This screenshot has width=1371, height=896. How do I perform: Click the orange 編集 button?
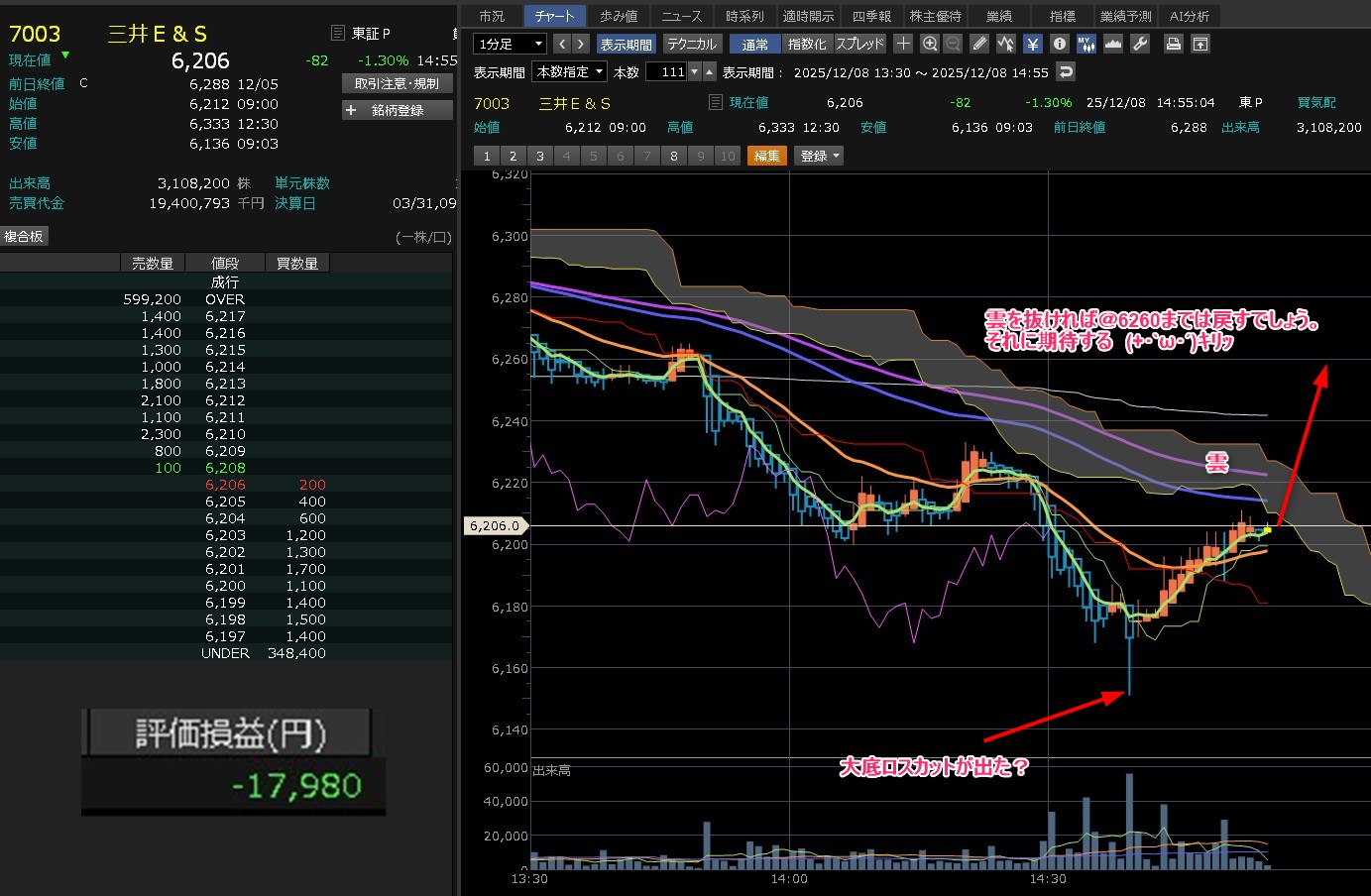click(x=766, y=156)
